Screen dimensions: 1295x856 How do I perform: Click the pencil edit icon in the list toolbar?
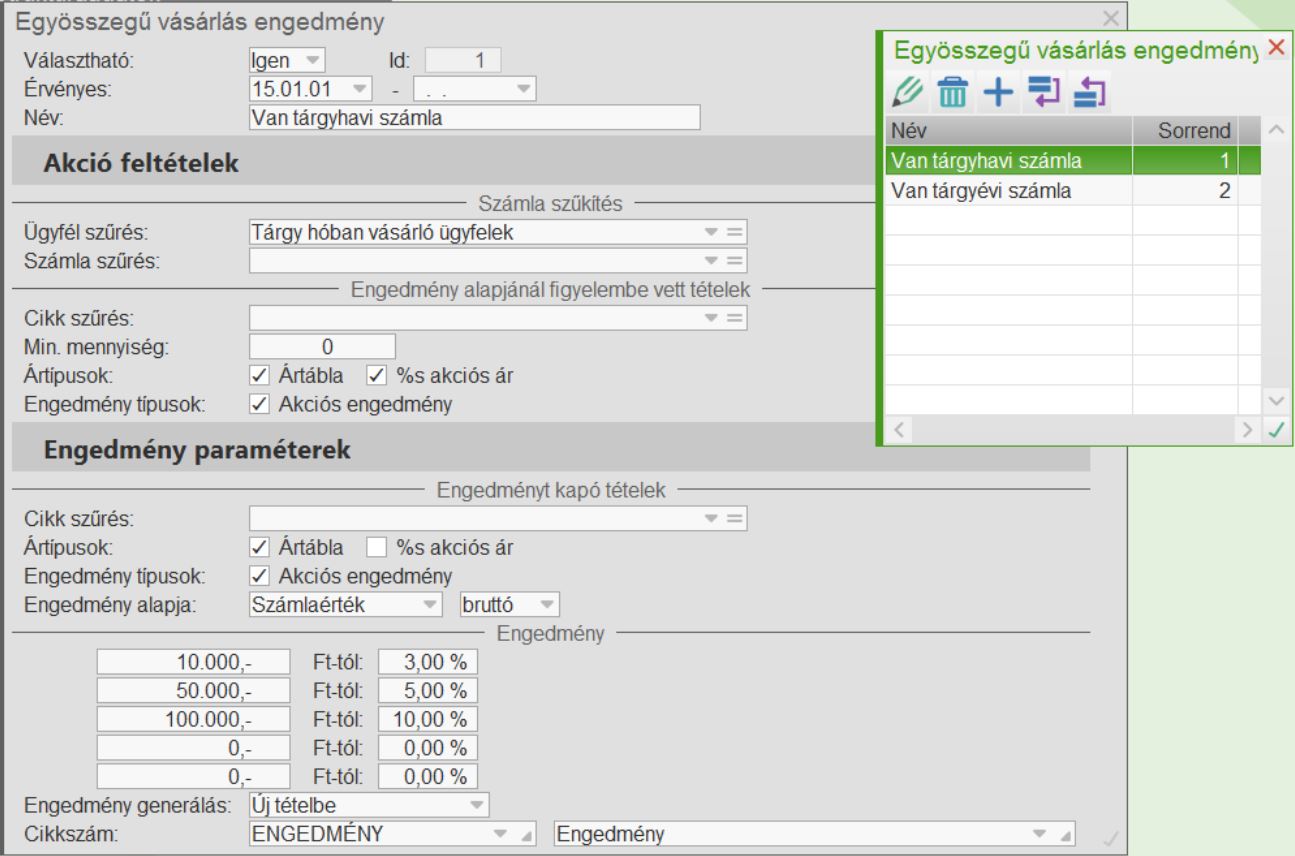tap(909, 93)
